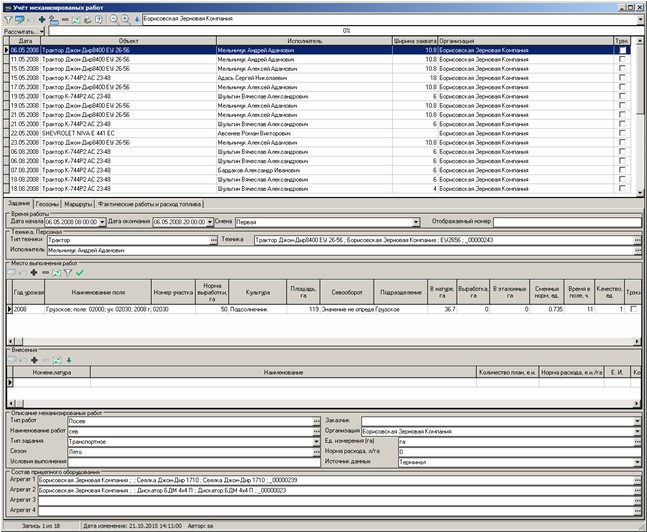The width and height of the screenshot is (647, 532).
Task: Delete record using top toolbar minus icon
Action: pyautogui.click(x=65, y=19)
